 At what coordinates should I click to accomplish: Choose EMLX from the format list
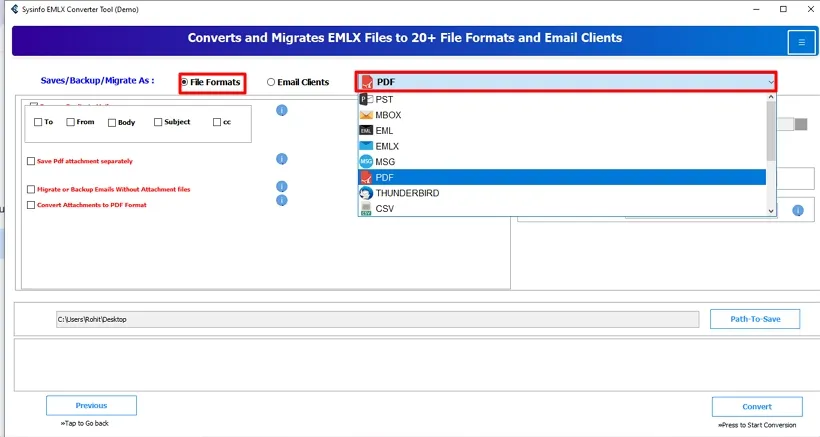click(x=562, y=146)
